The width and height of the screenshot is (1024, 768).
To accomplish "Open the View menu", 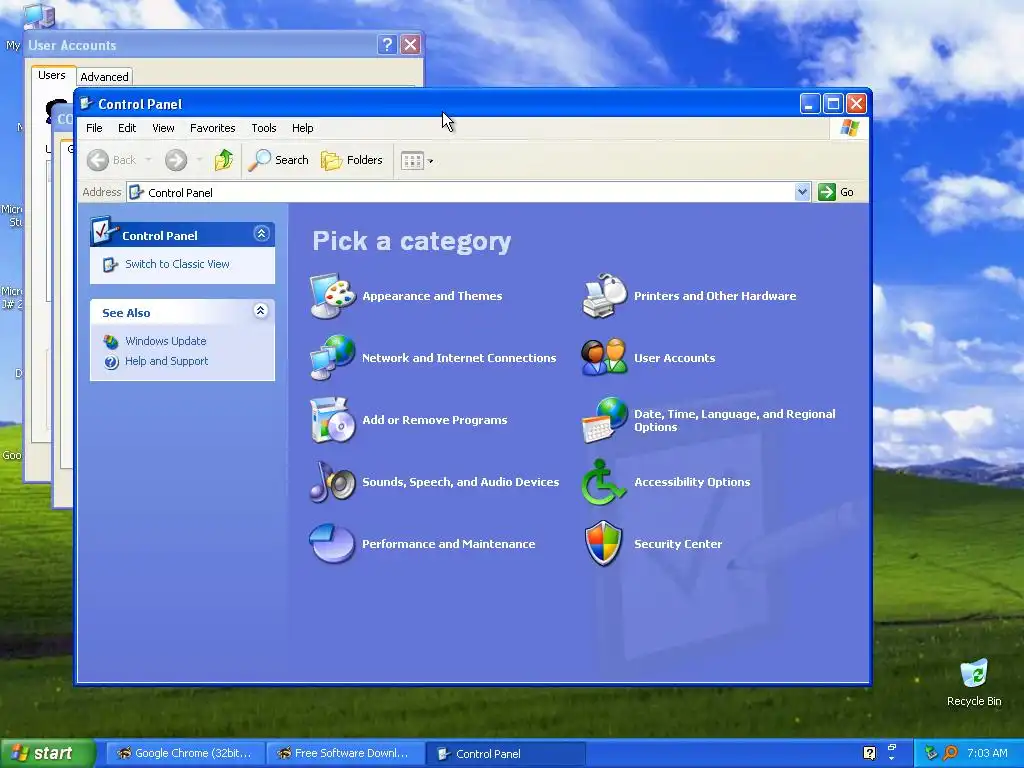I will tap(163, 128).
